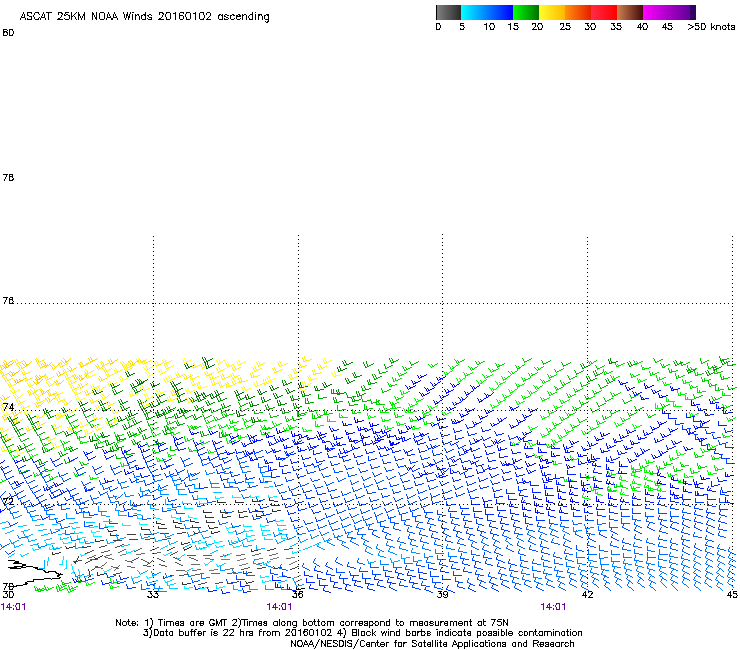Click the legend value 10
This screenshot has height=650, width=740.
point(489,27)
